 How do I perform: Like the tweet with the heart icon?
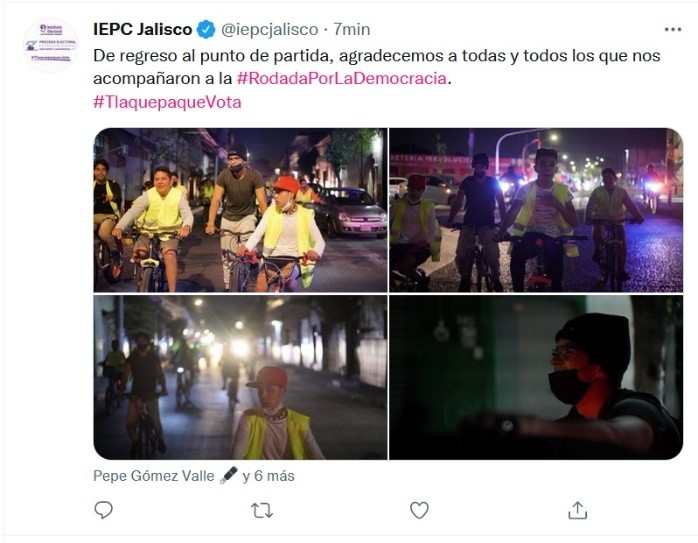(x=419, y=511)
